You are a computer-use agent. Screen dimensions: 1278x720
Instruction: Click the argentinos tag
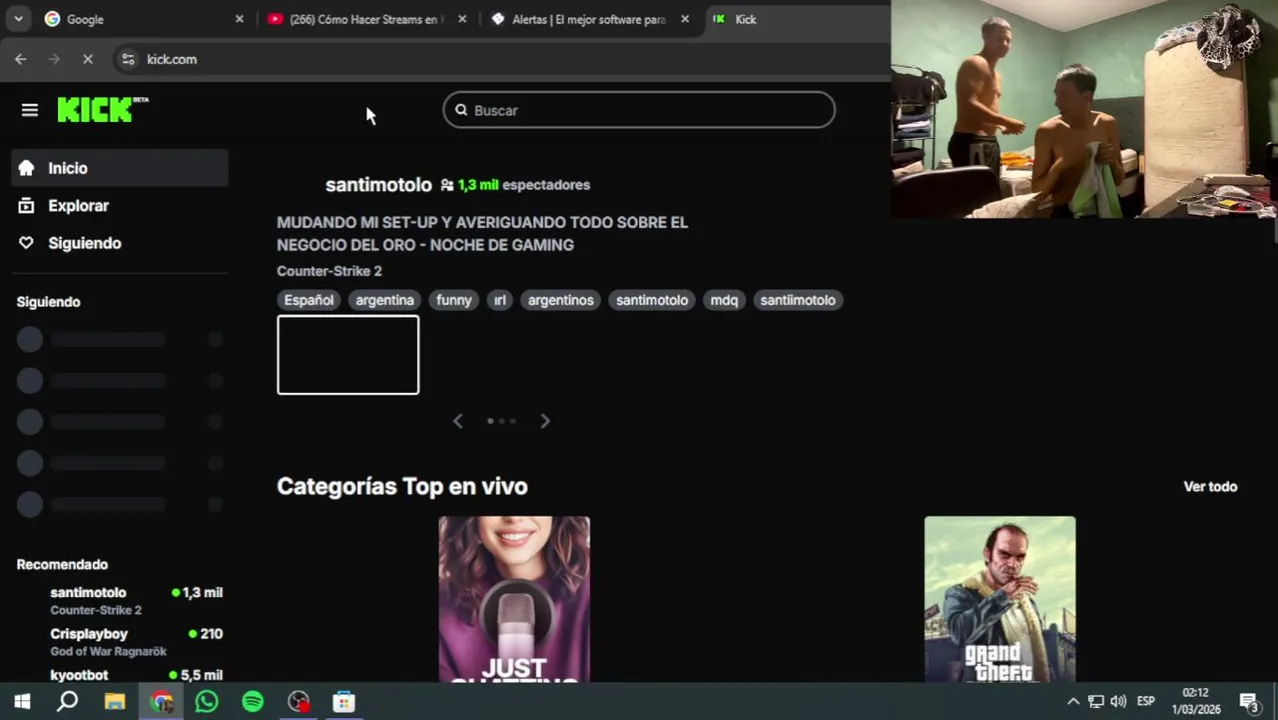pyautogui.click(x=561, y=300)
